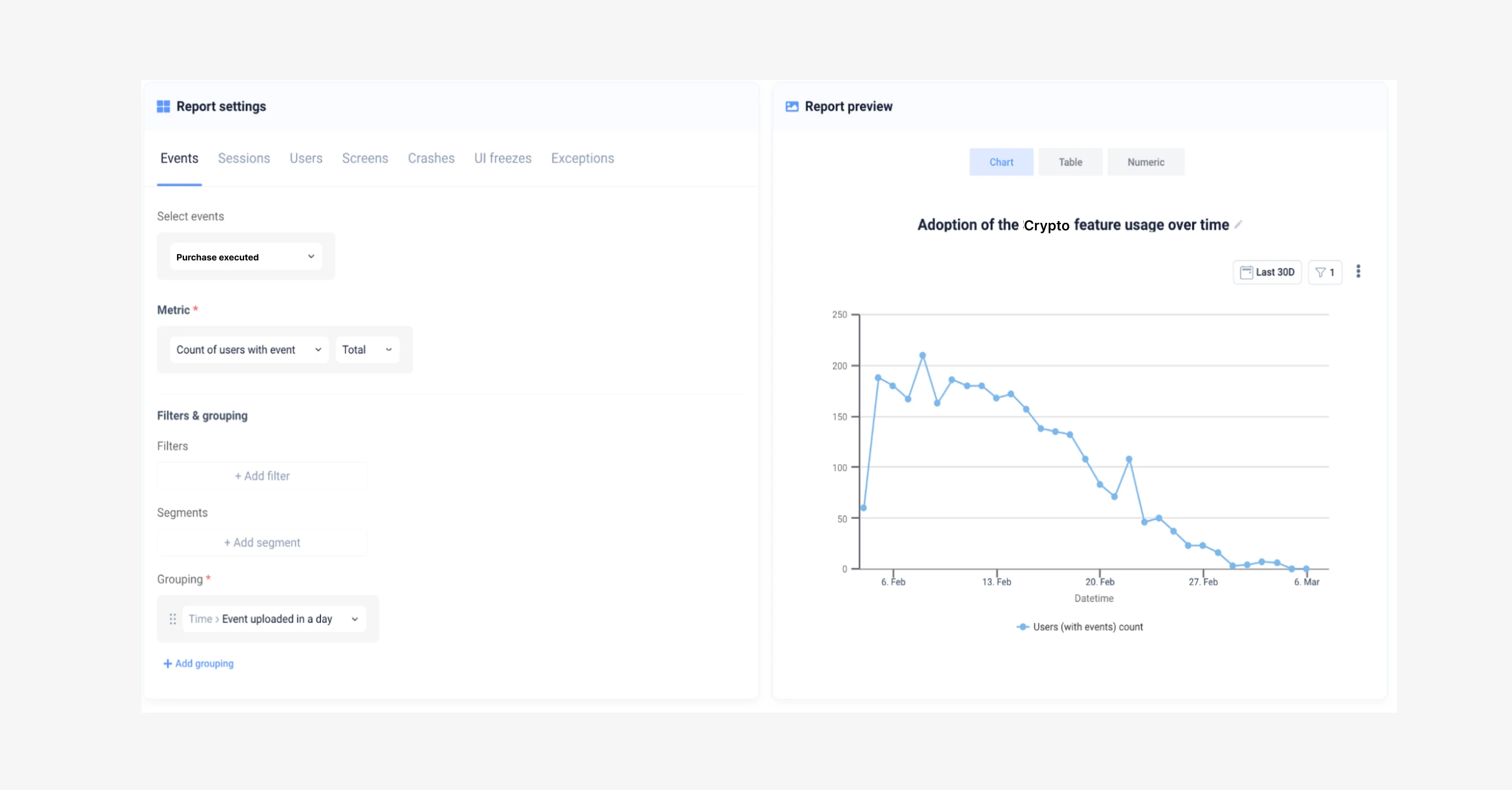This screenshot has width=1512, height=790.
Task: Click the filter funnel icon showing 1
Action: coord(1320,272)
